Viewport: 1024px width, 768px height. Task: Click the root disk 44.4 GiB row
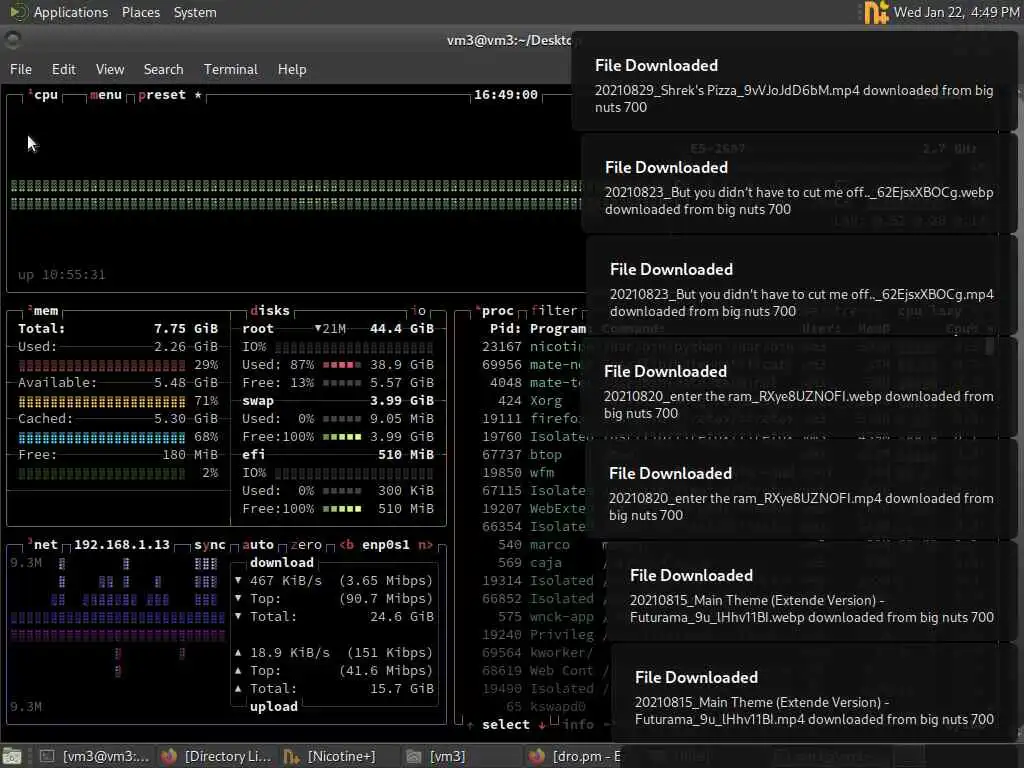coord(338,328)
